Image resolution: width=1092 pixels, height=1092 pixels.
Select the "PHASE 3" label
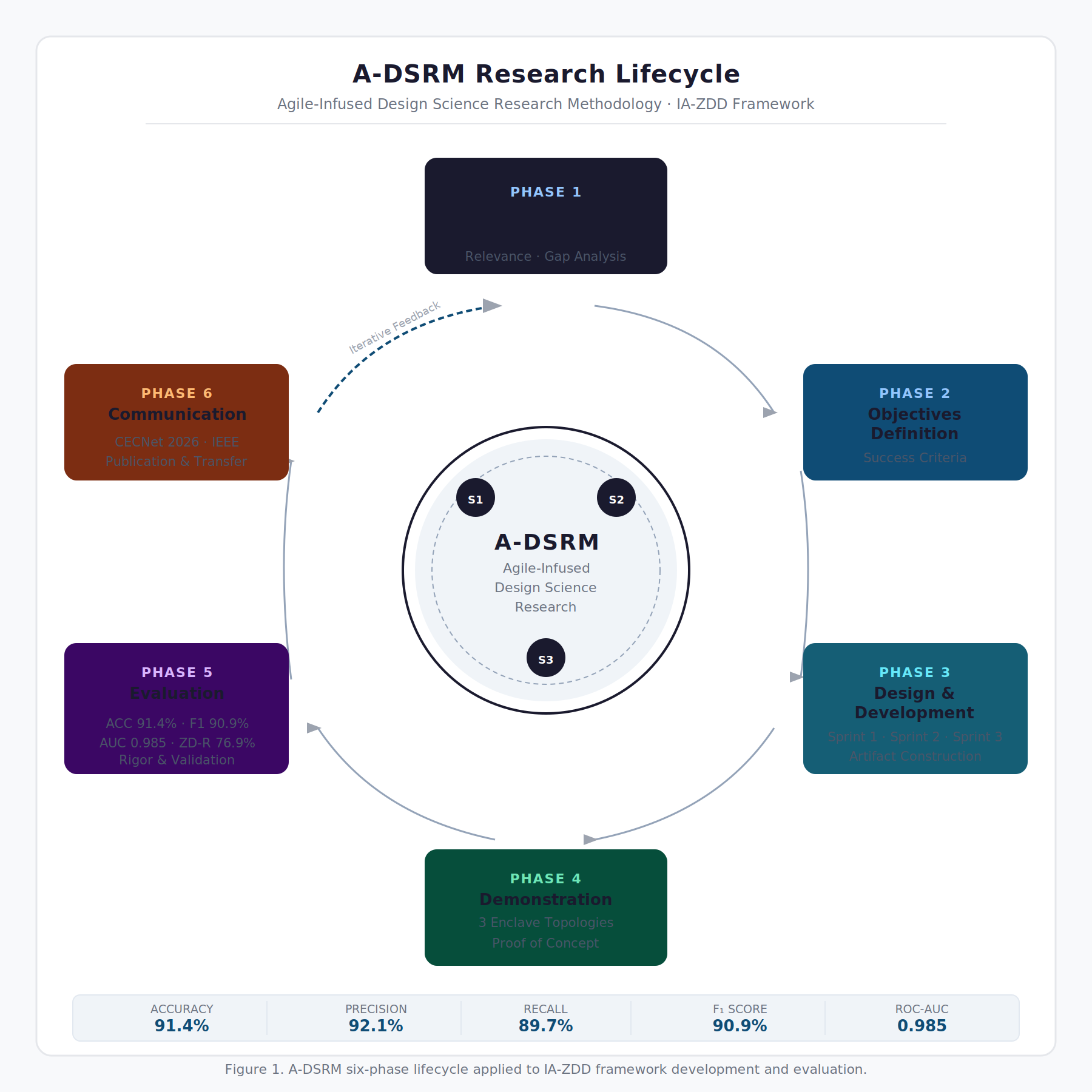click(915, 673)
